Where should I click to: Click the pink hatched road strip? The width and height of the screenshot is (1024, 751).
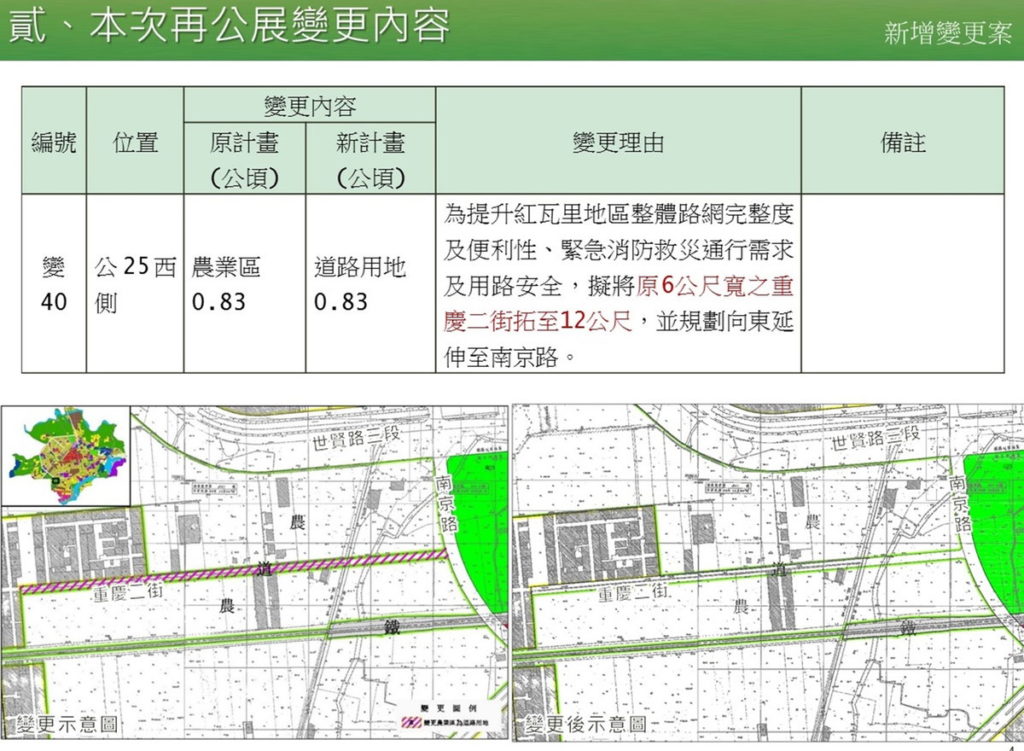tap(234, 571)
